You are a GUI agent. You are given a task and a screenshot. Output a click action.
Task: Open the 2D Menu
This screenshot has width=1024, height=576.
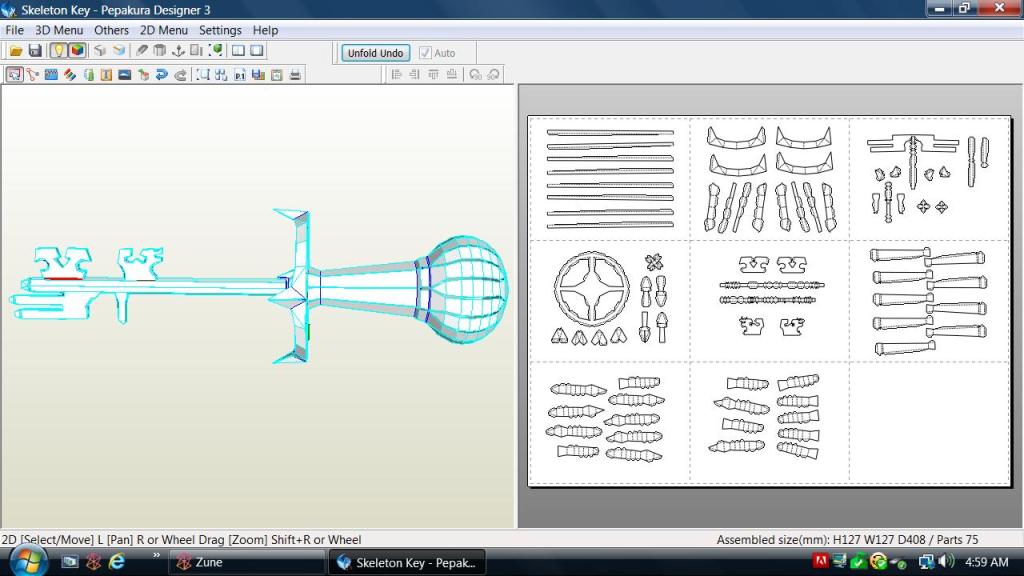point(163,30)
